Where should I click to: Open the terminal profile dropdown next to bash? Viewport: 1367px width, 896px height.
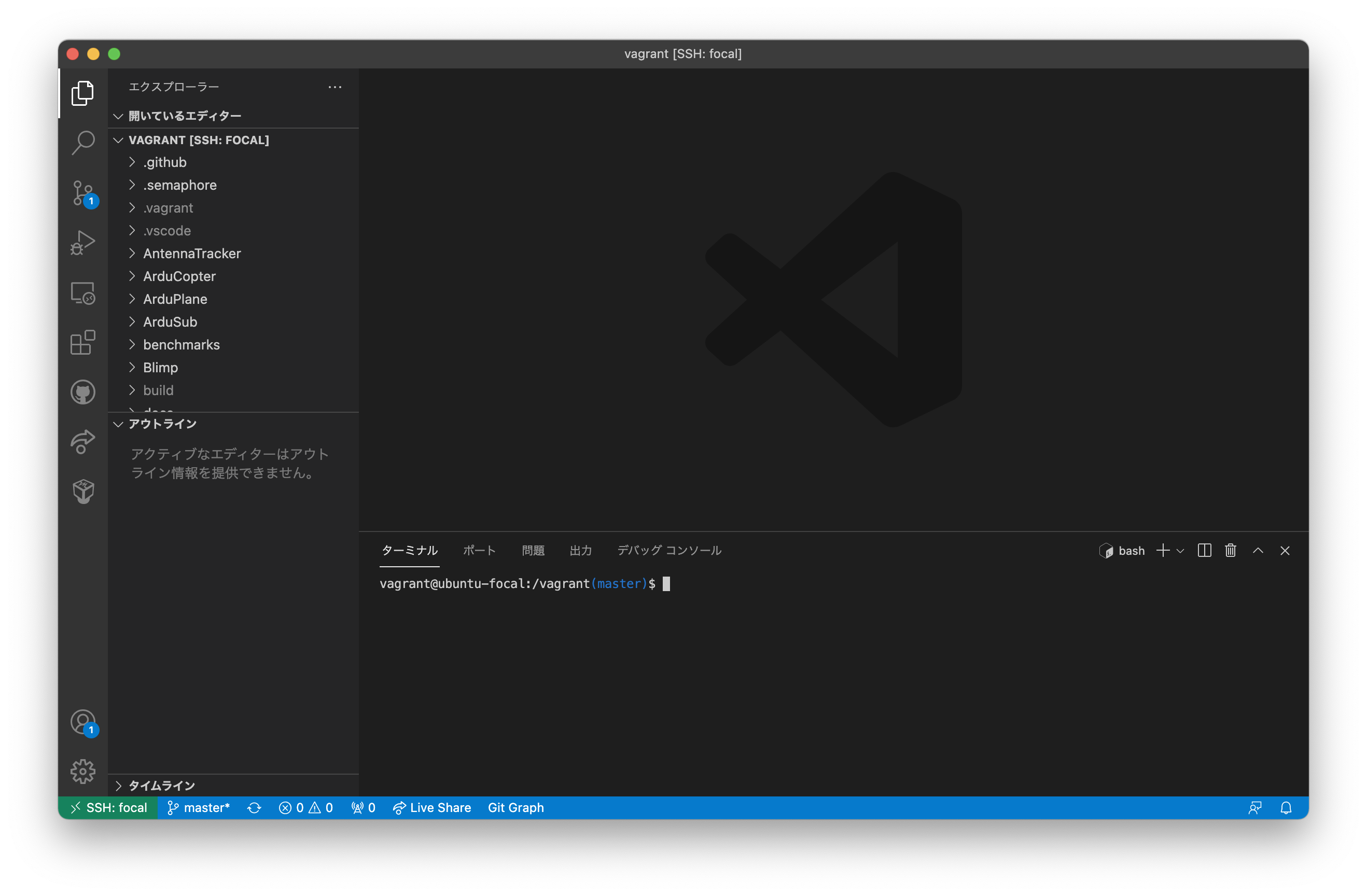pos(1180,550)
